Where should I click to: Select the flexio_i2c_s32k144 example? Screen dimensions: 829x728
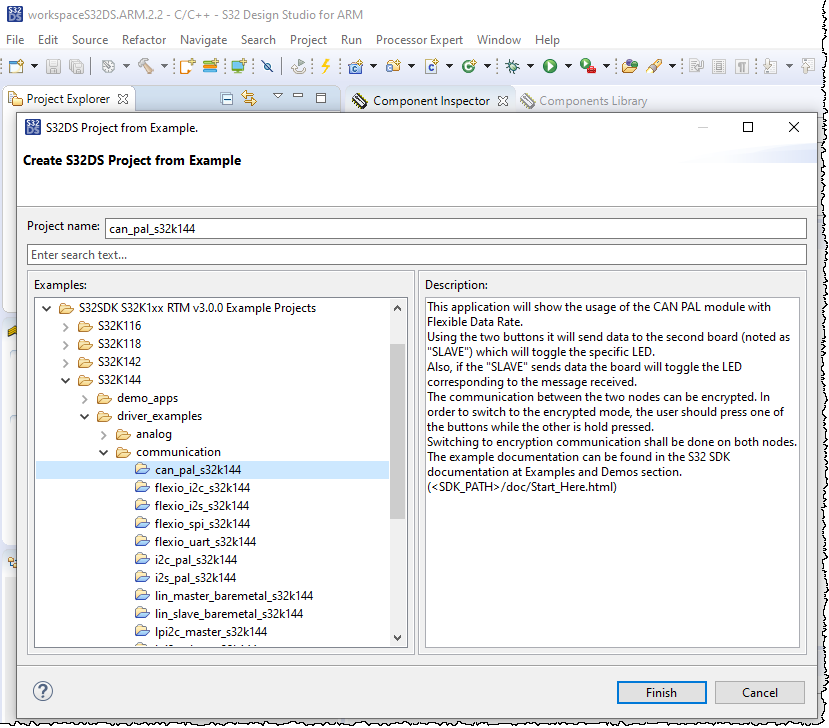click(x=202, y=487)
